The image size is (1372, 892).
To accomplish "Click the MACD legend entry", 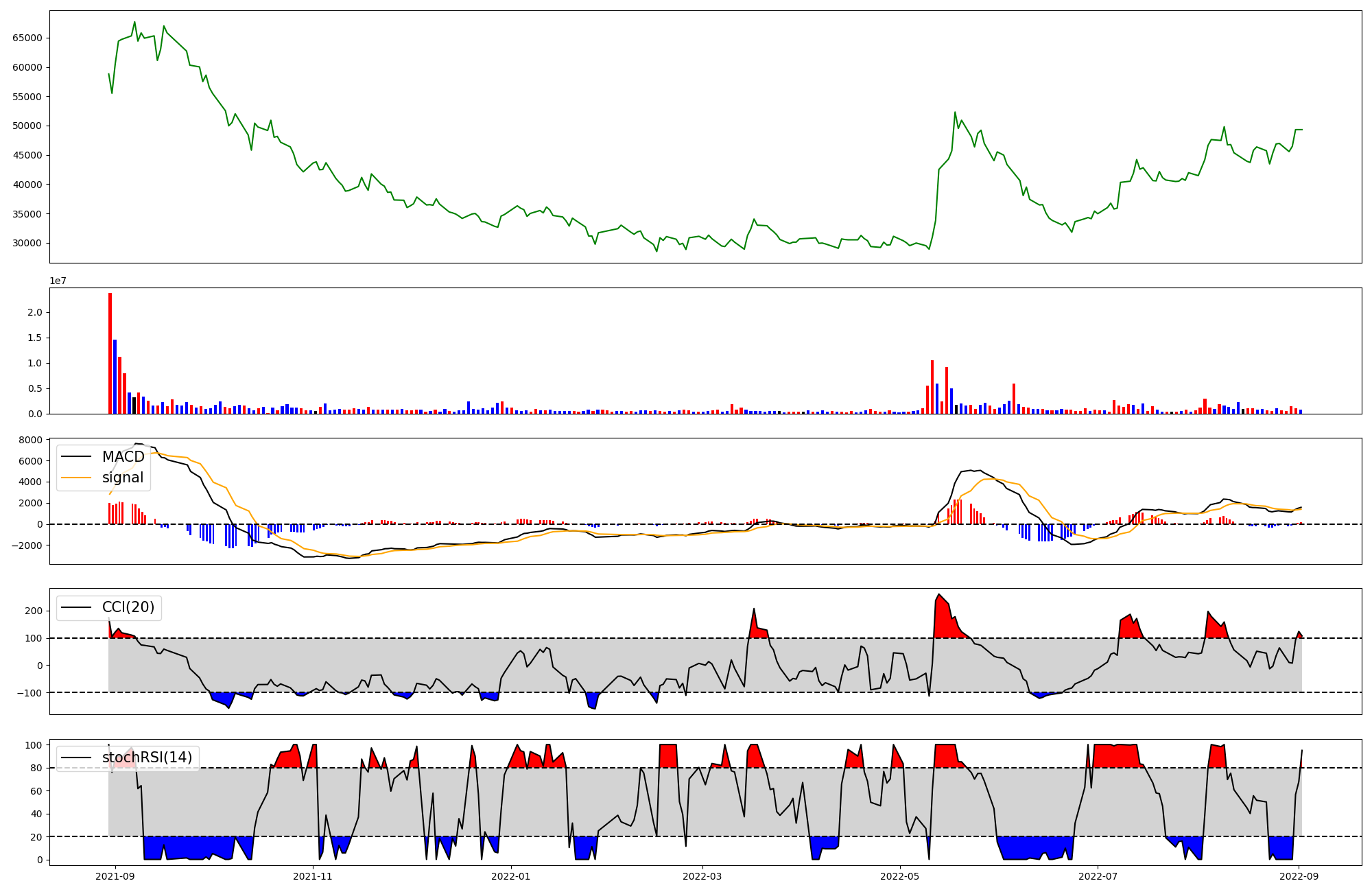I will (x=123, y=457).
